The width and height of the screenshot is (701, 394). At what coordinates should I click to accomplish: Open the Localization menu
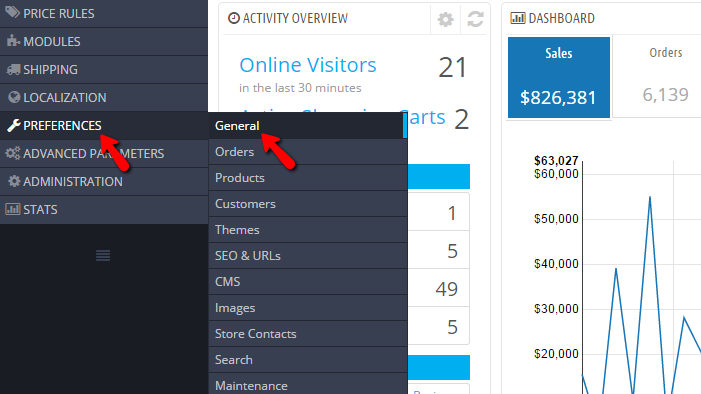104,97
